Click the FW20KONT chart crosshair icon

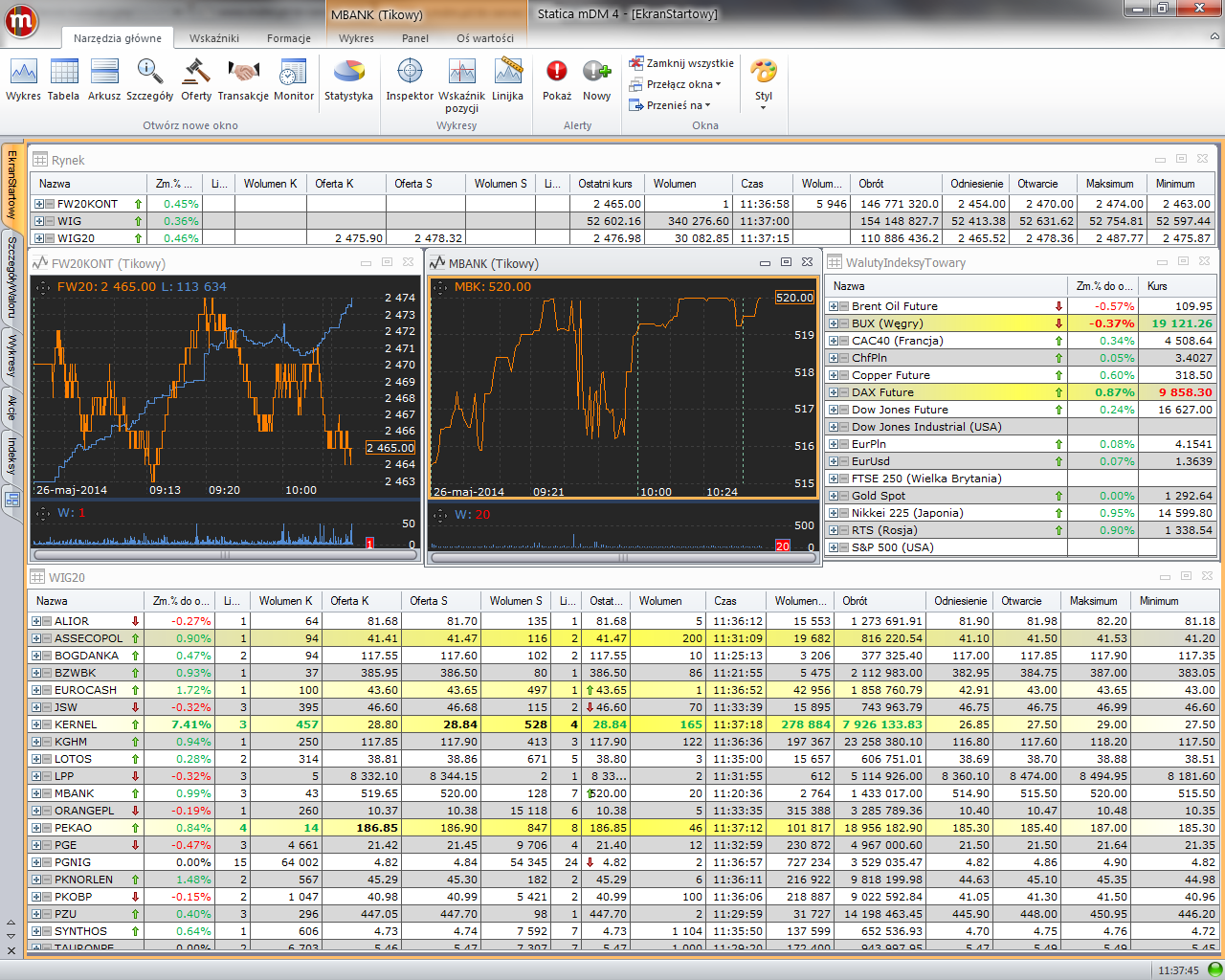[42, 286]
